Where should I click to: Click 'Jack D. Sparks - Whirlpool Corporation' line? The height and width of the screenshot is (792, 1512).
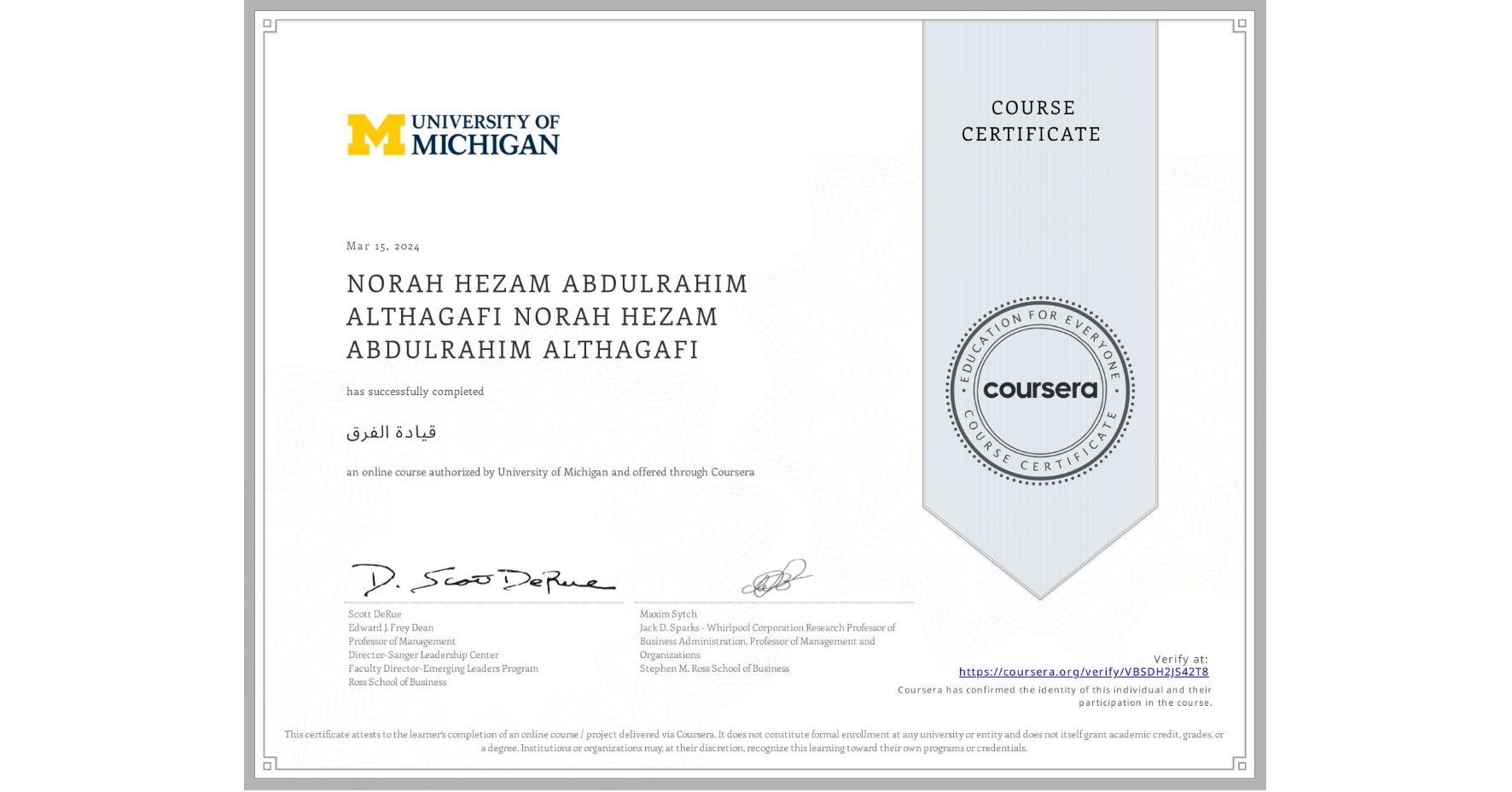pyautogui.click(x=767, y=627)
